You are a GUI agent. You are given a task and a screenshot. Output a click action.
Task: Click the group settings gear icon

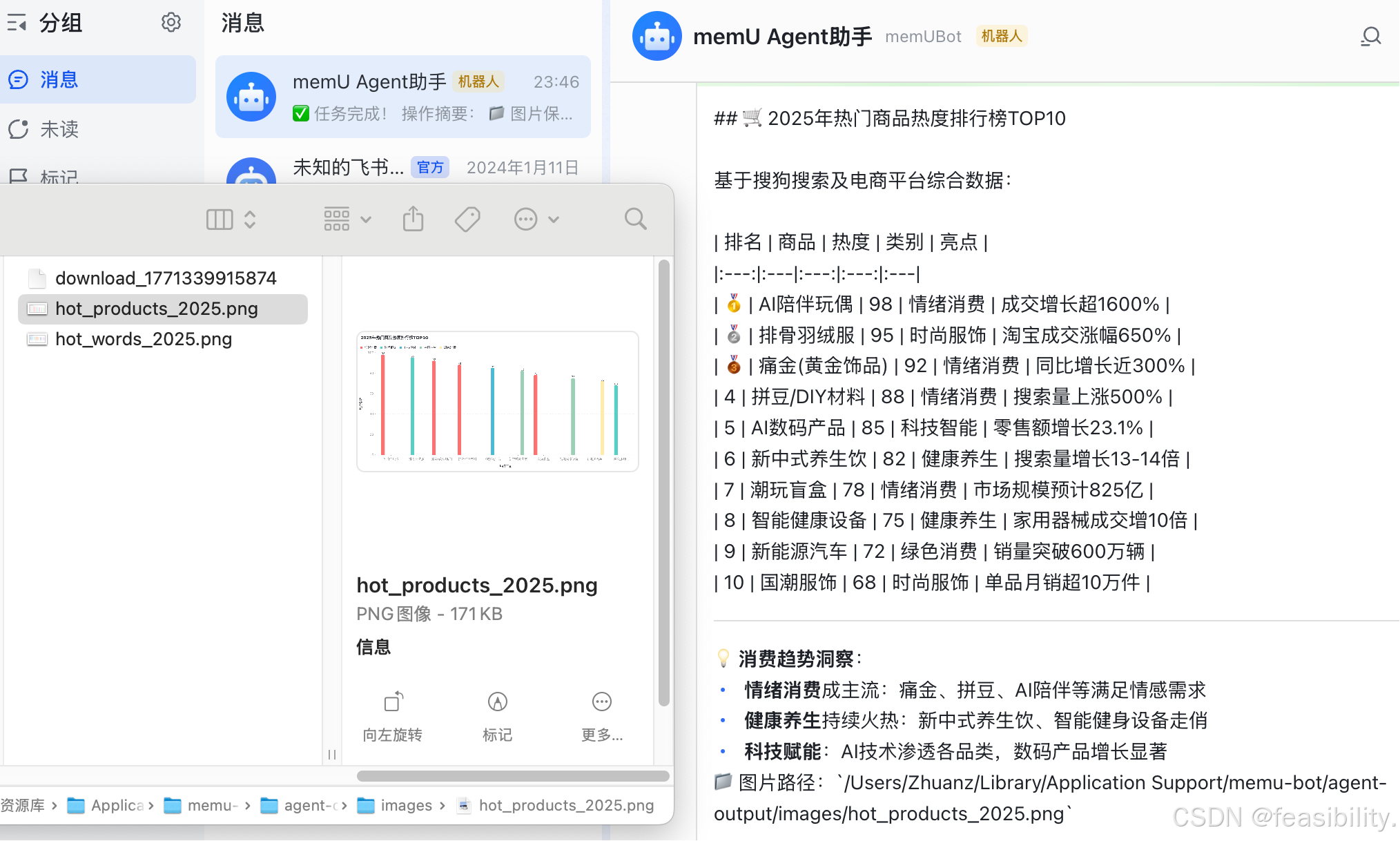tap(171, 23)
